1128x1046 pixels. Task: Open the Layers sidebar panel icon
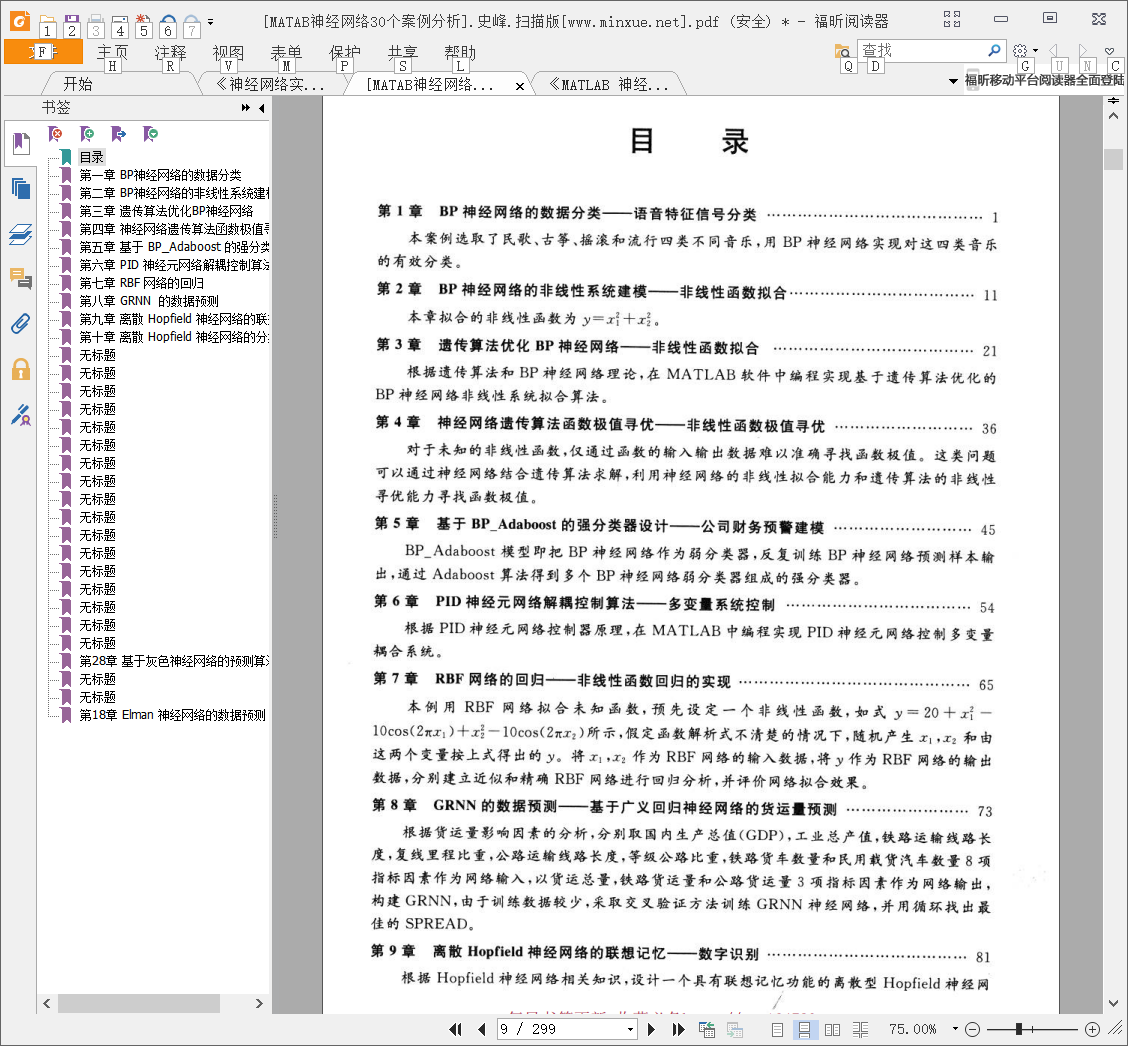21,234
